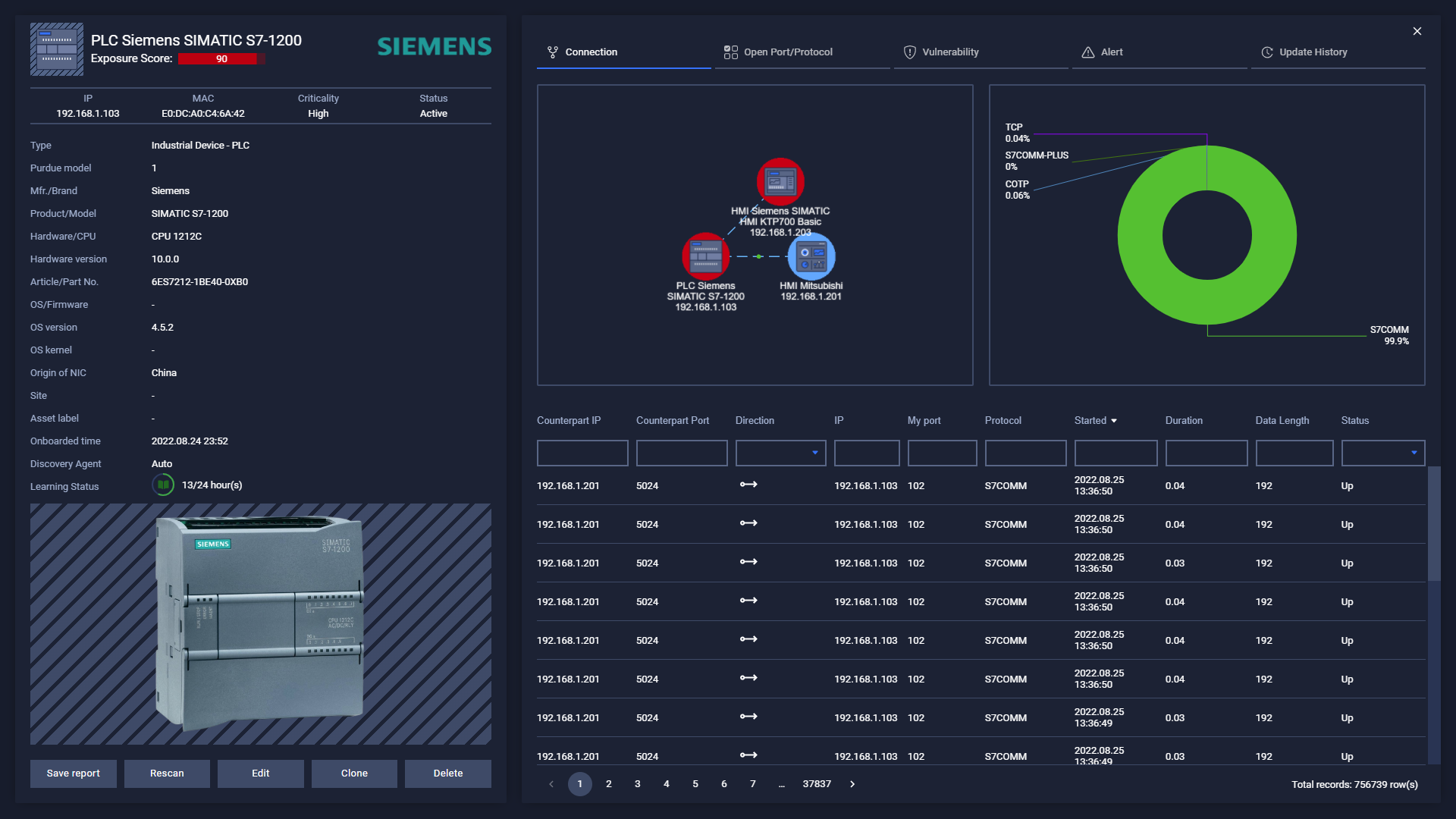This screenshot has width=1456, height=819.
Task: Click direction arrow in fifth connection row
Action: 748,639
